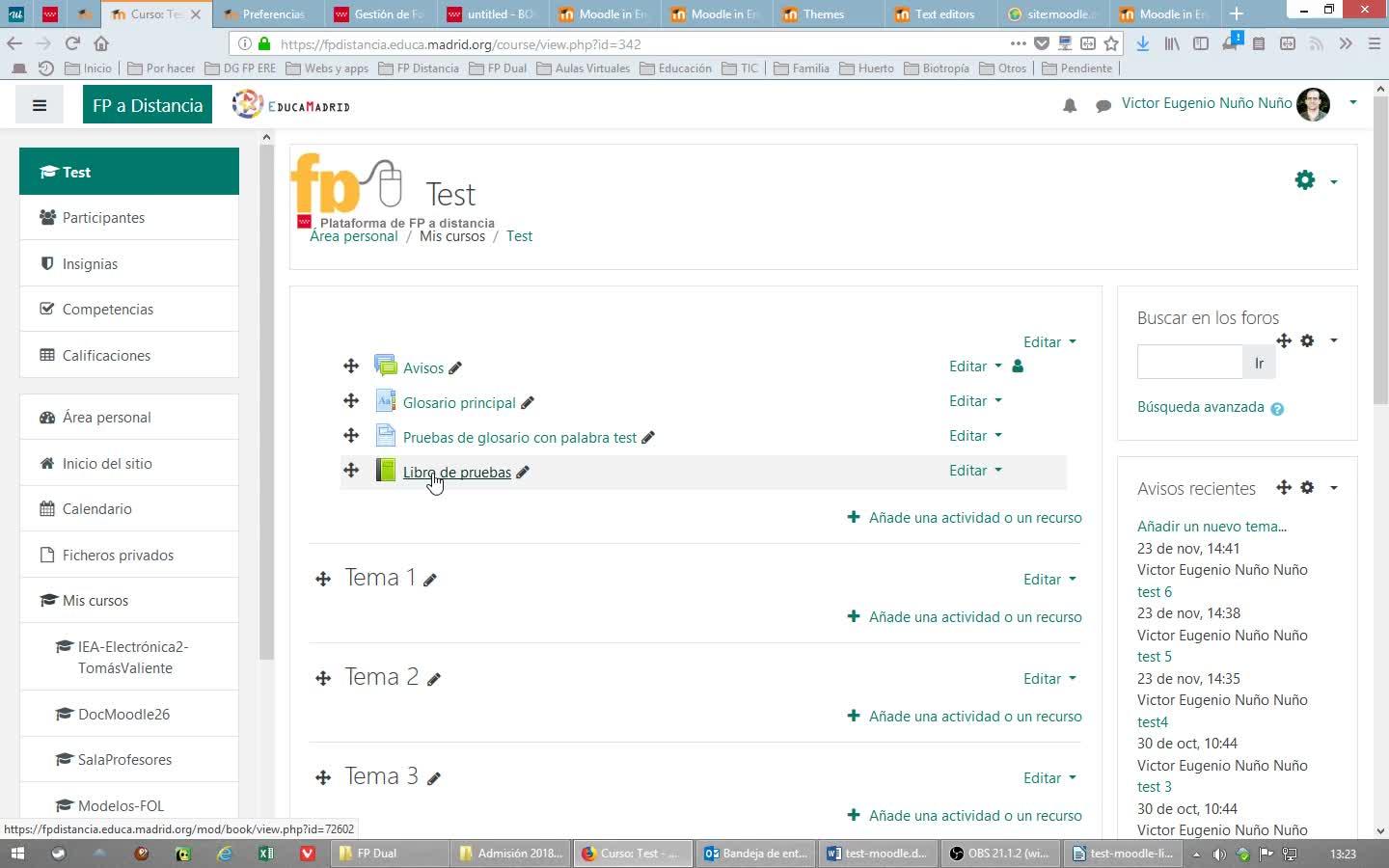Rename Tema 2 using its pencil icon
This screenshot has width=1389, height=868.
pos(434,679)
